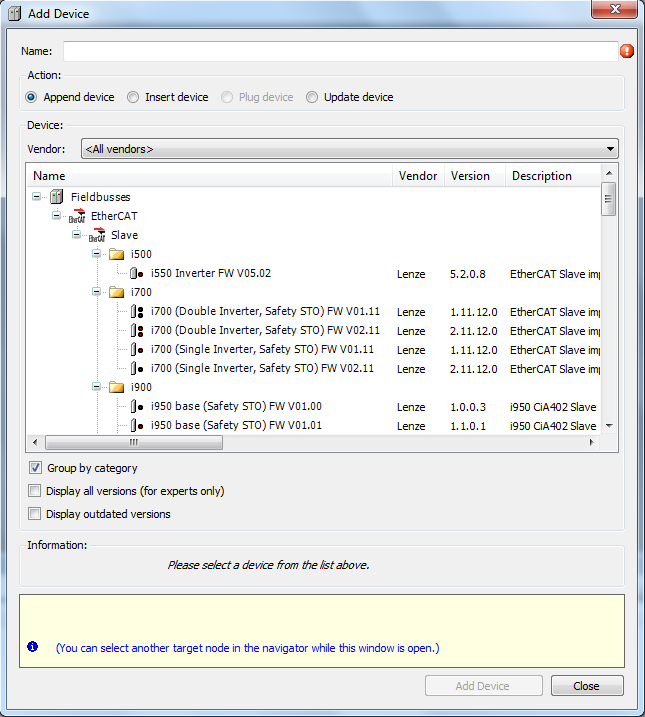Click in the Name input field

tap(340, 51)
